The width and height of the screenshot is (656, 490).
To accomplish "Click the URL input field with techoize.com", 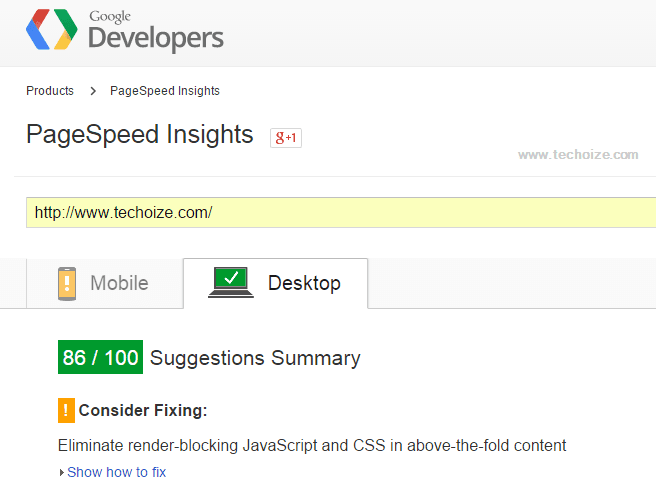I will click(x=341, y=213).
